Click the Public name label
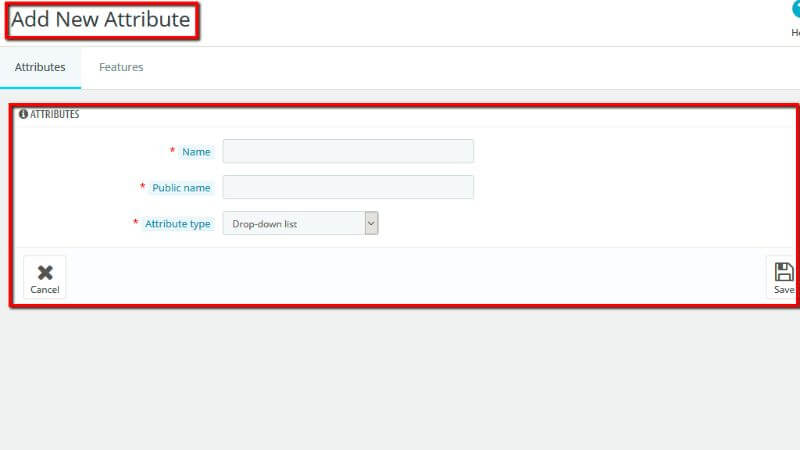The width and height of the screenshot is (800, 450). coord(181,188)
